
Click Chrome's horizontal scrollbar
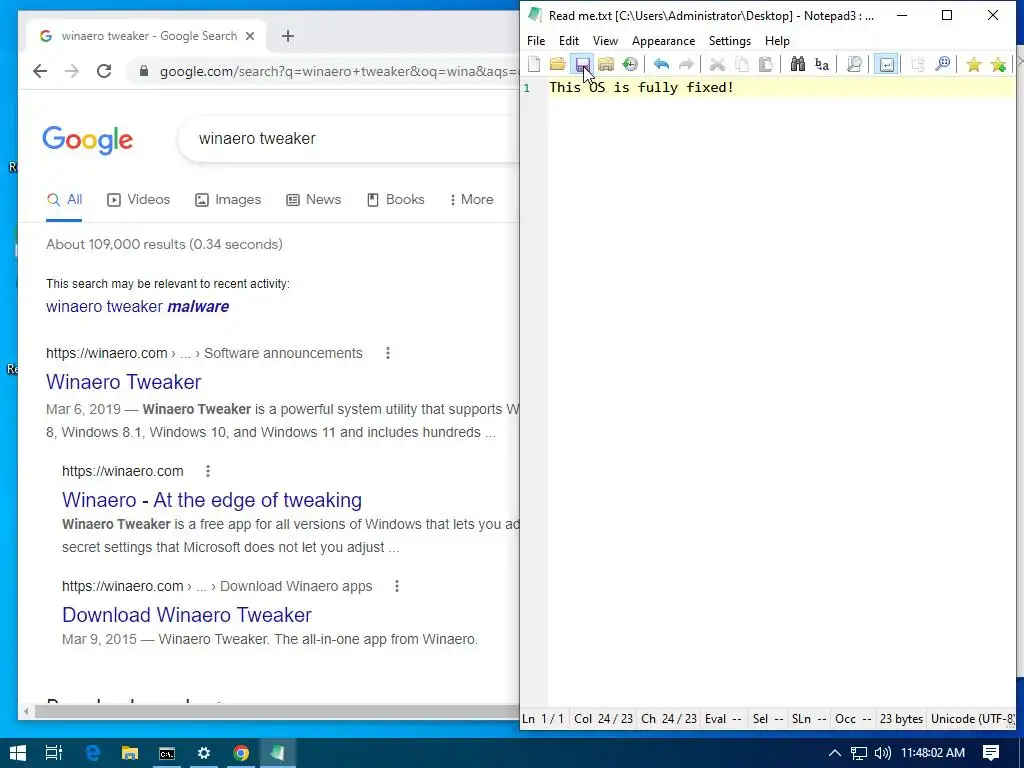pos(277,711)
